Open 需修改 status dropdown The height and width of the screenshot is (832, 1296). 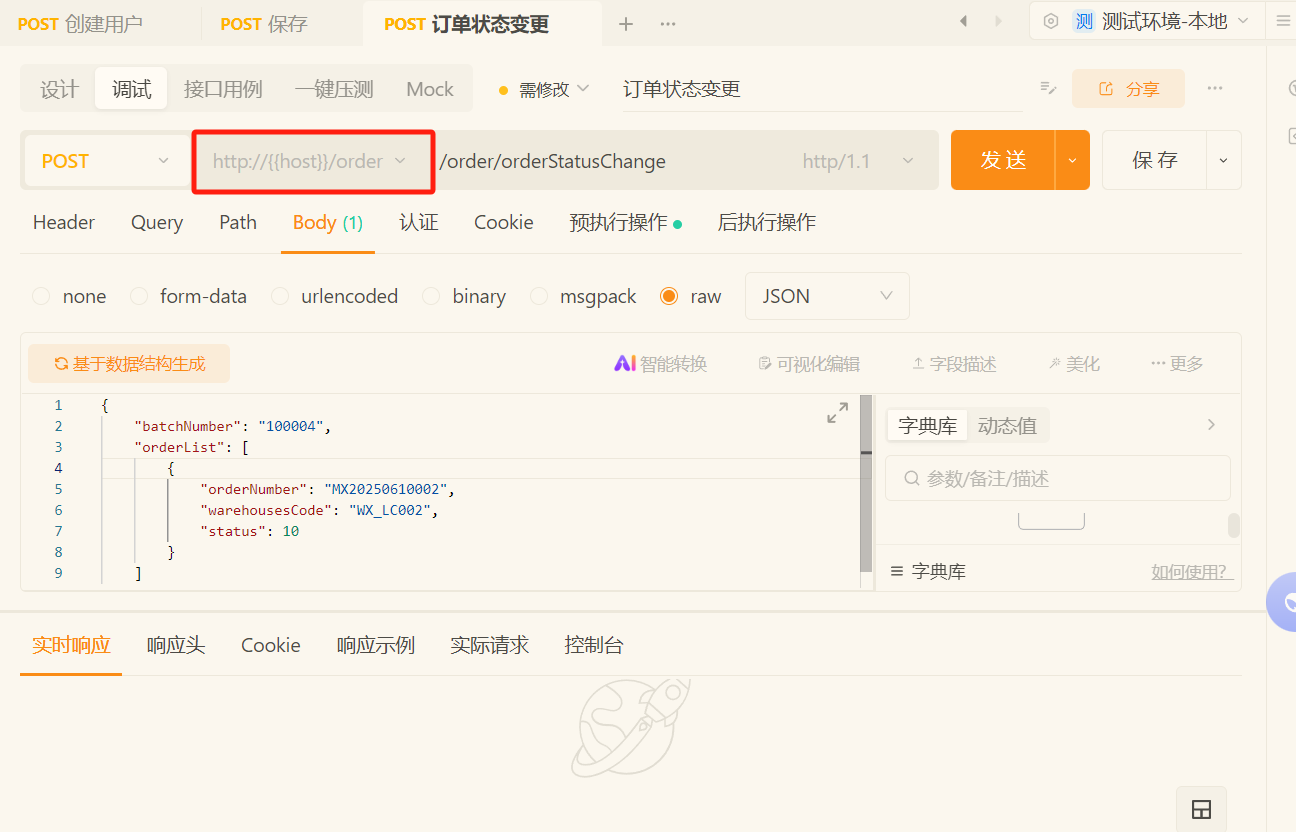click(x=544, y=89)
